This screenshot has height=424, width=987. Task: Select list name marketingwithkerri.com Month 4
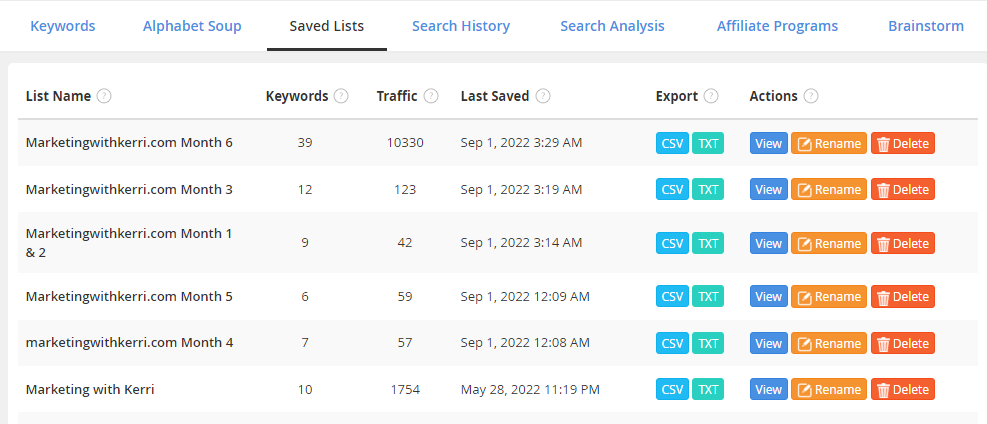(x=130, y=343)
